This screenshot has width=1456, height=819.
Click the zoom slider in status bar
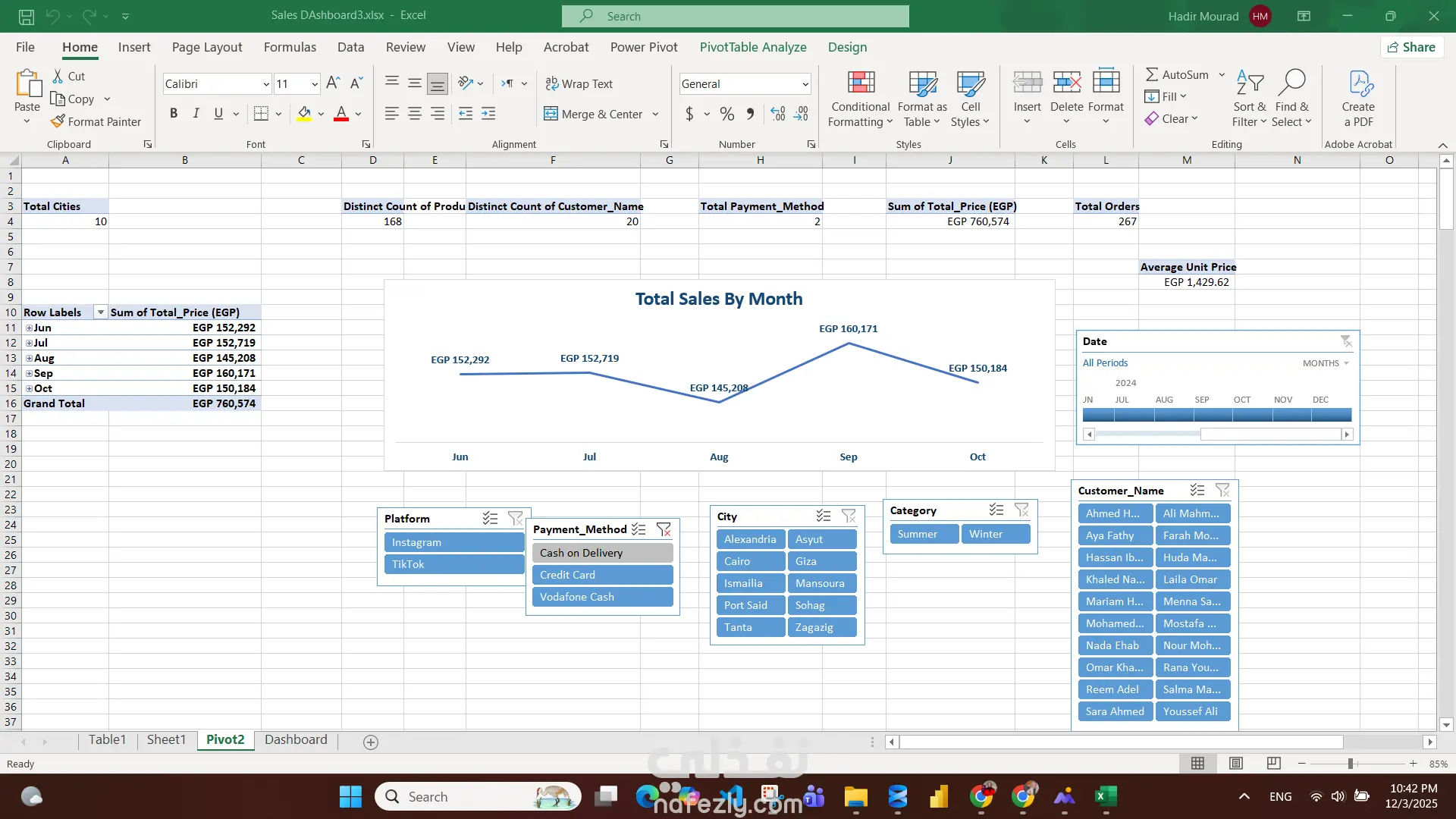(x=1351, y=764)
